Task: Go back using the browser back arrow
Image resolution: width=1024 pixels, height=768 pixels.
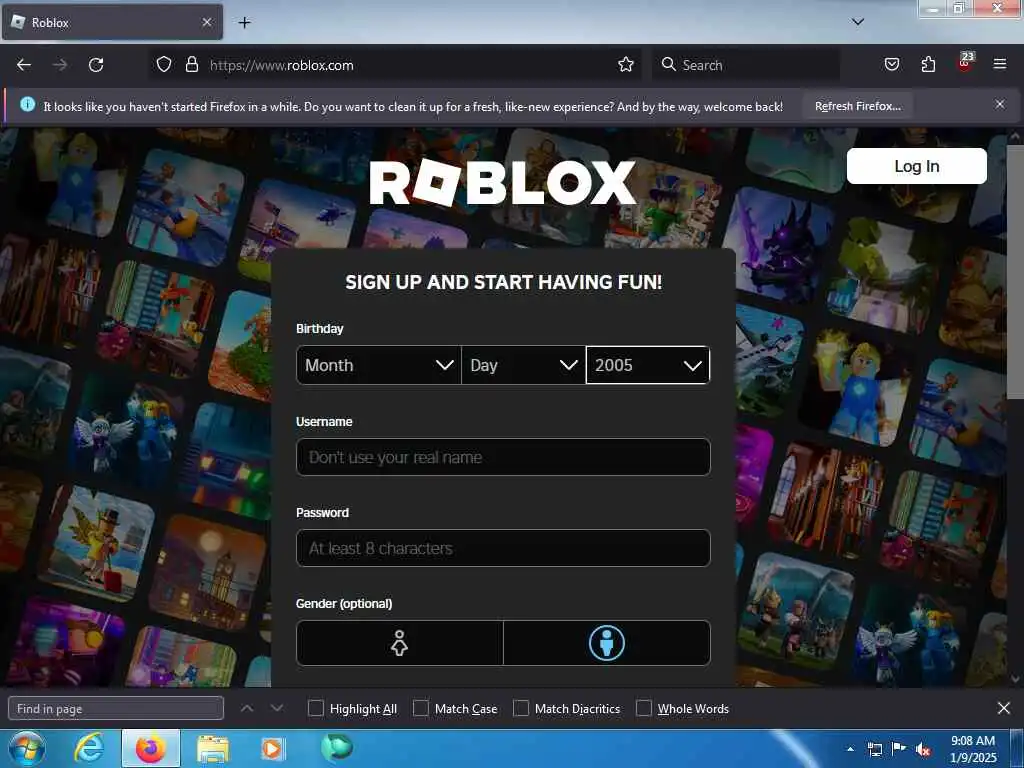Action: (24, 65)
